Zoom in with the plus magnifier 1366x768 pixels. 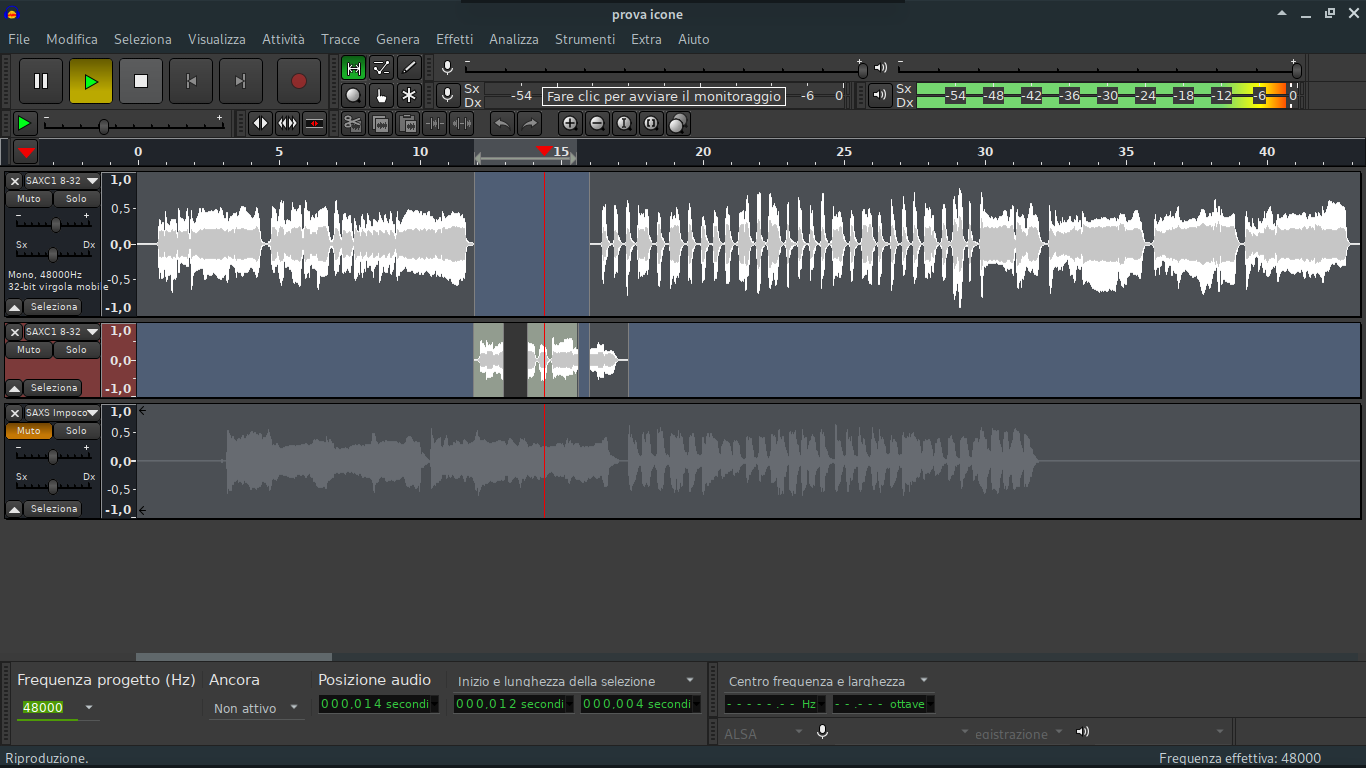pyautogui.click(x=570, y=123)
